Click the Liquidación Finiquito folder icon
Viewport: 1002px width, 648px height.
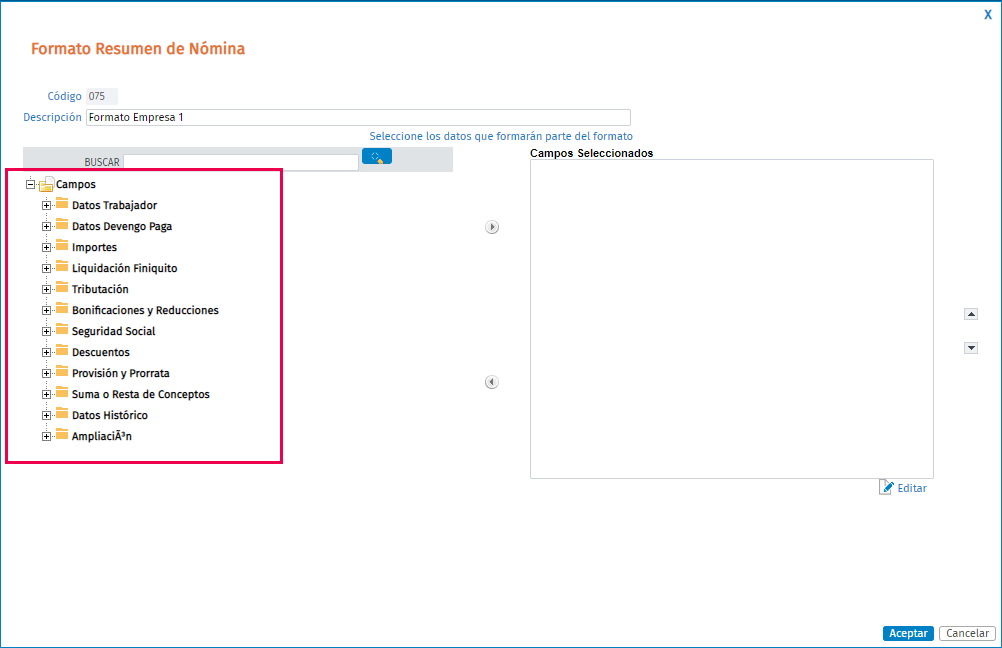coord(62,267)
